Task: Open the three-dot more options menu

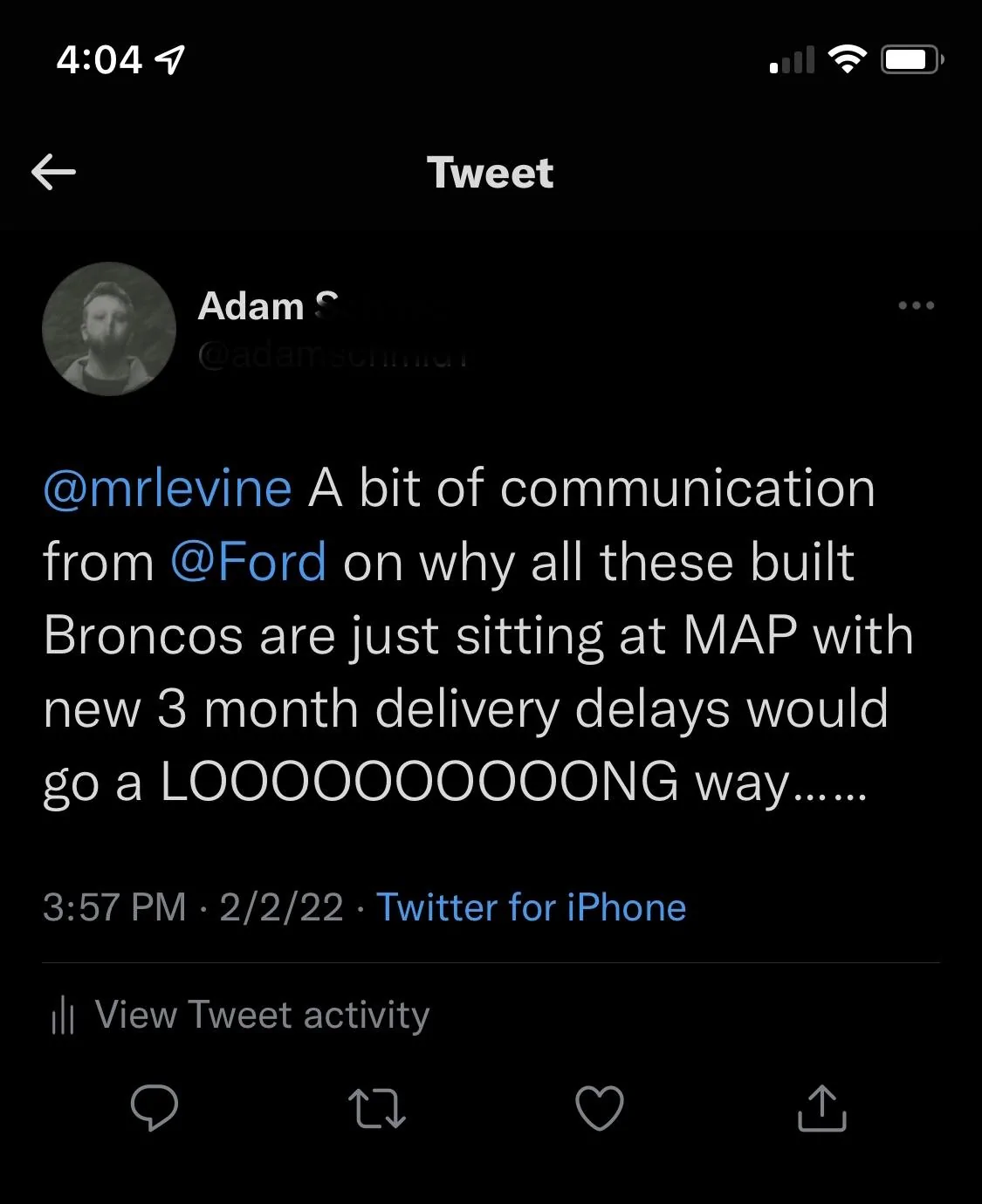Action: pyautogui.click(x=916, y=305)
